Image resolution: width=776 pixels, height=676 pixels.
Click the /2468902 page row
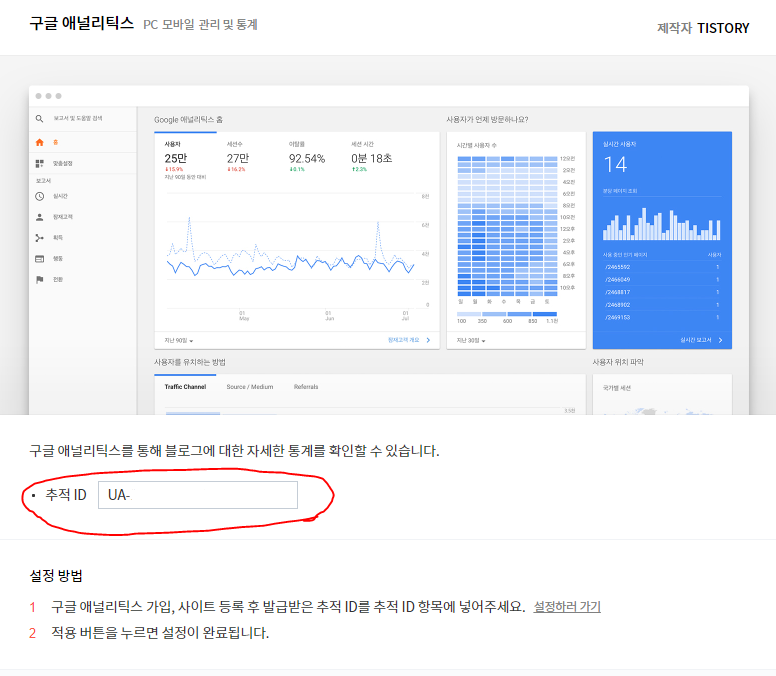[662, 305]
